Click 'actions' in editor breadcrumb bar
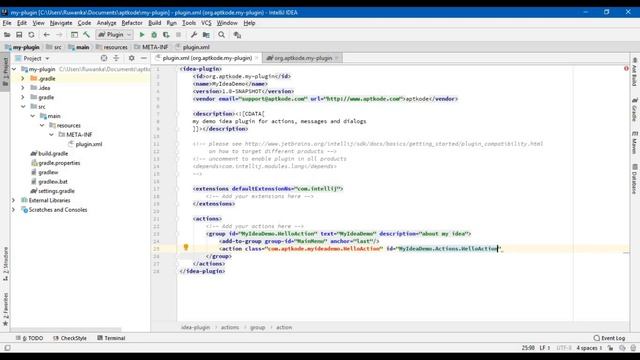 coord(230,327)
